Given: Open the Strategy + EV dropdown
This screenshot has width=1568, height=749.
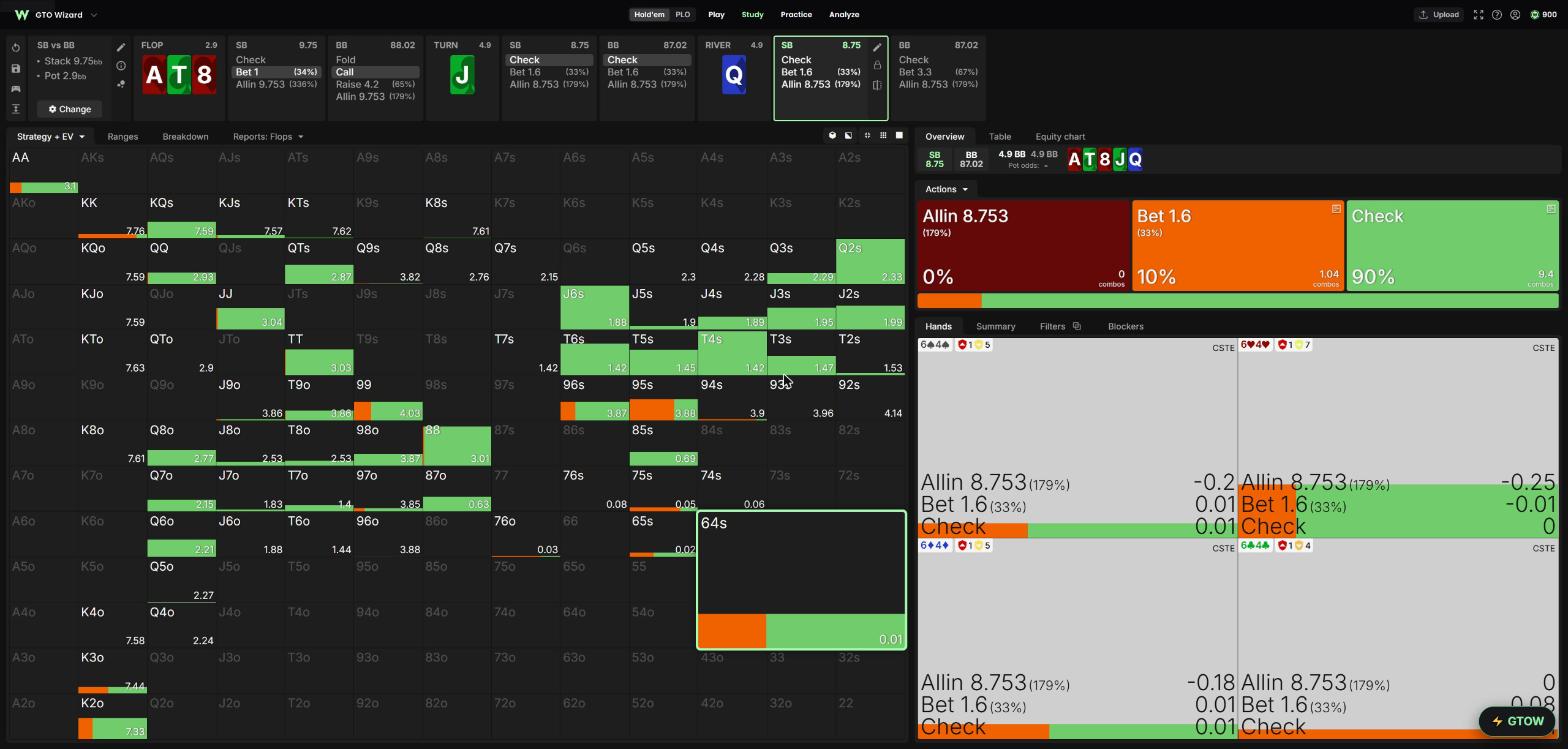Looking at the screenshot, I should tap(50, 136).
